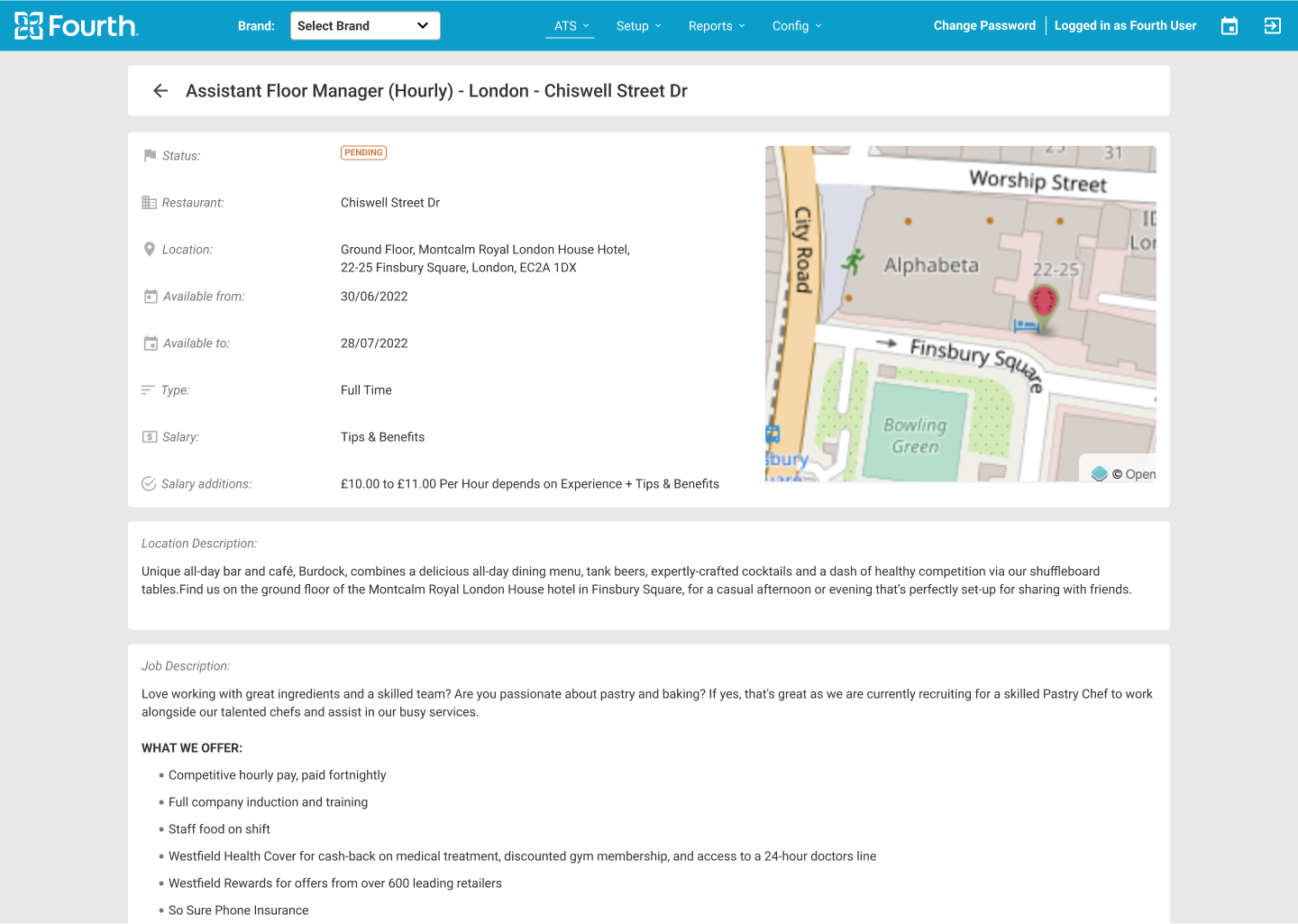1298x924 pixels.
Task: Open the Config dropdown menu
Action: pyautogui.click(x=797, y=26)
